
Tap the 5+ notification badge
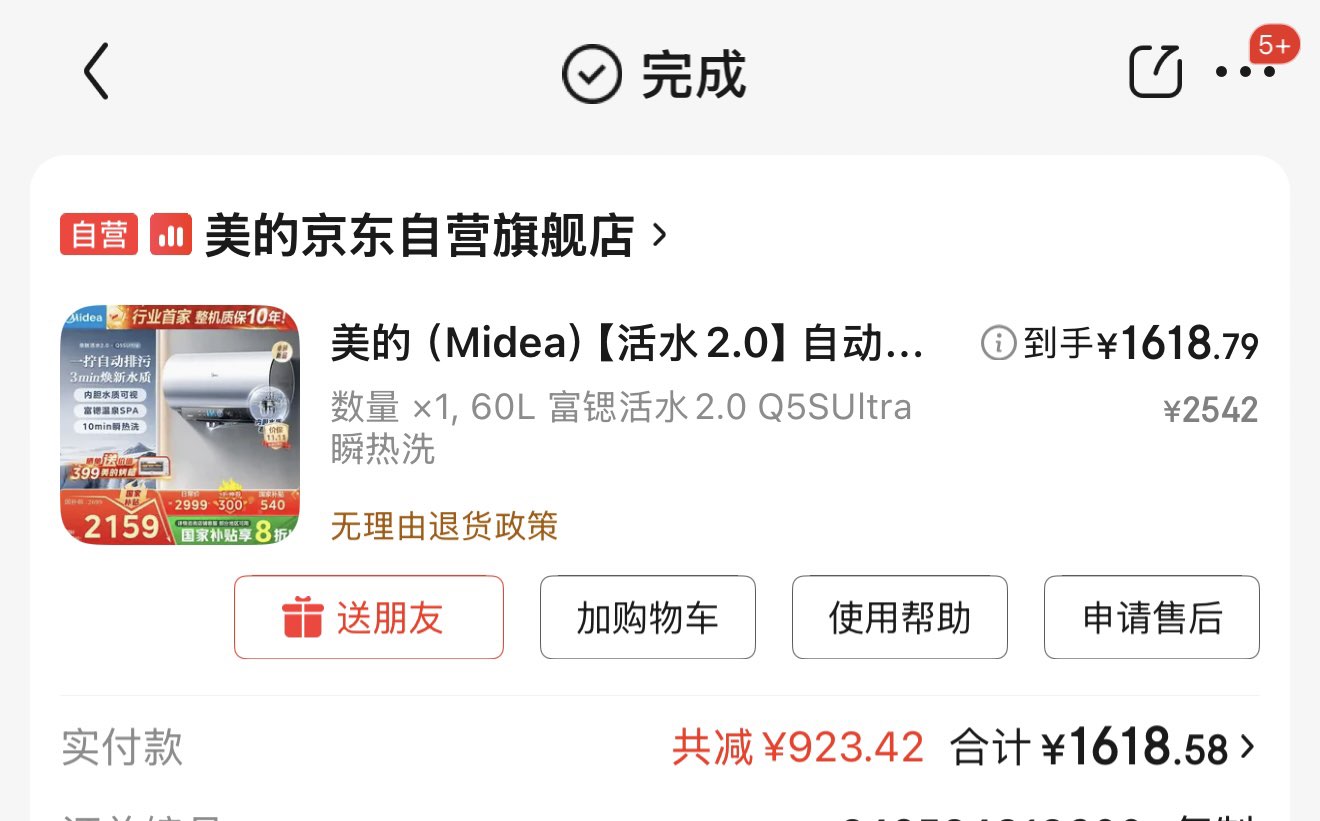(1274, 45)
